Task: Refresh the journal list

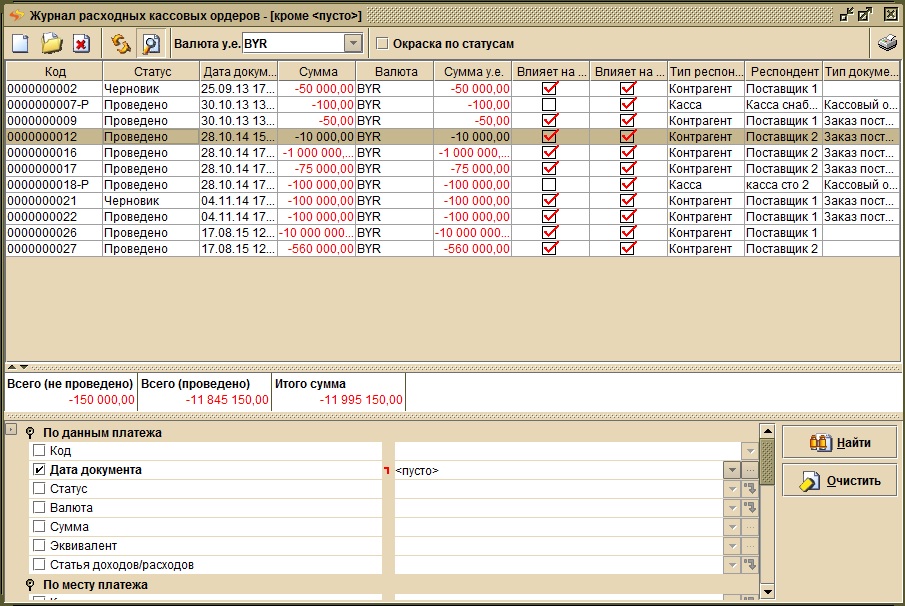Action: [x=121, y=44]
